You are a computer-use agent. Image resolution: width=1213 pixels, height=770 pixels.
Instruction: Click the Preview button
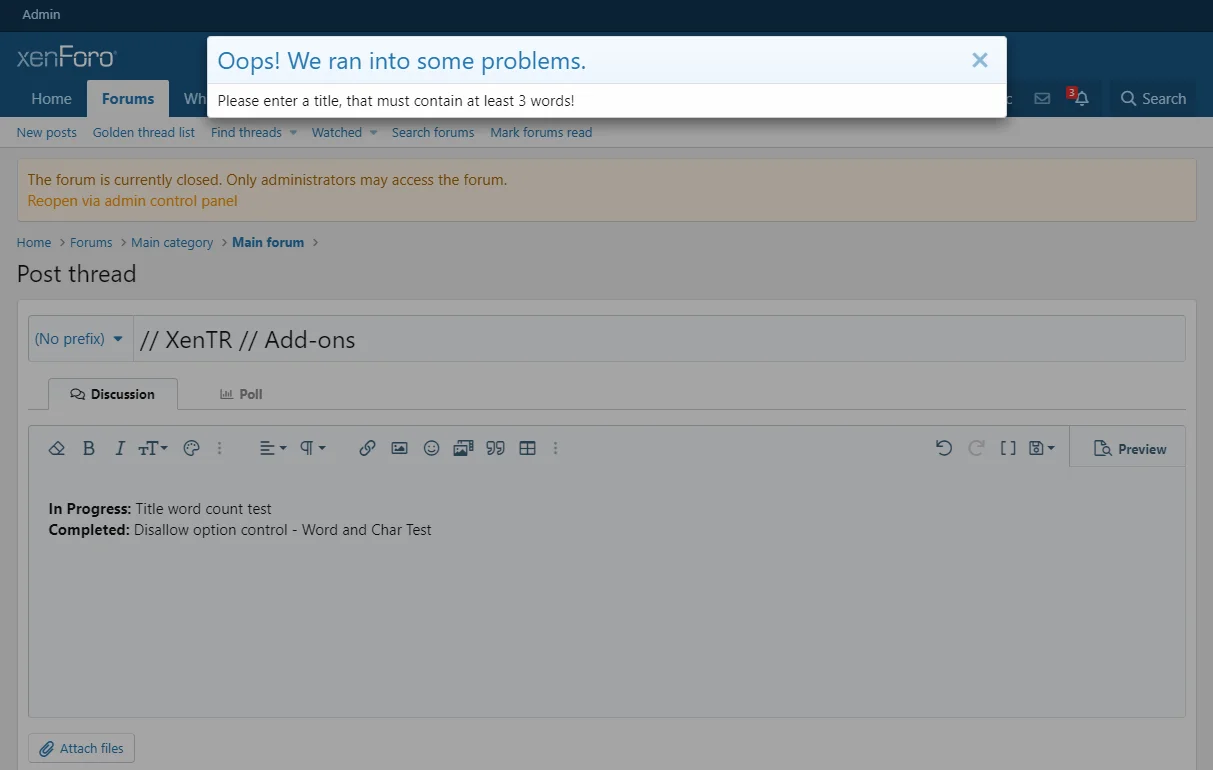click(1130, 449)
